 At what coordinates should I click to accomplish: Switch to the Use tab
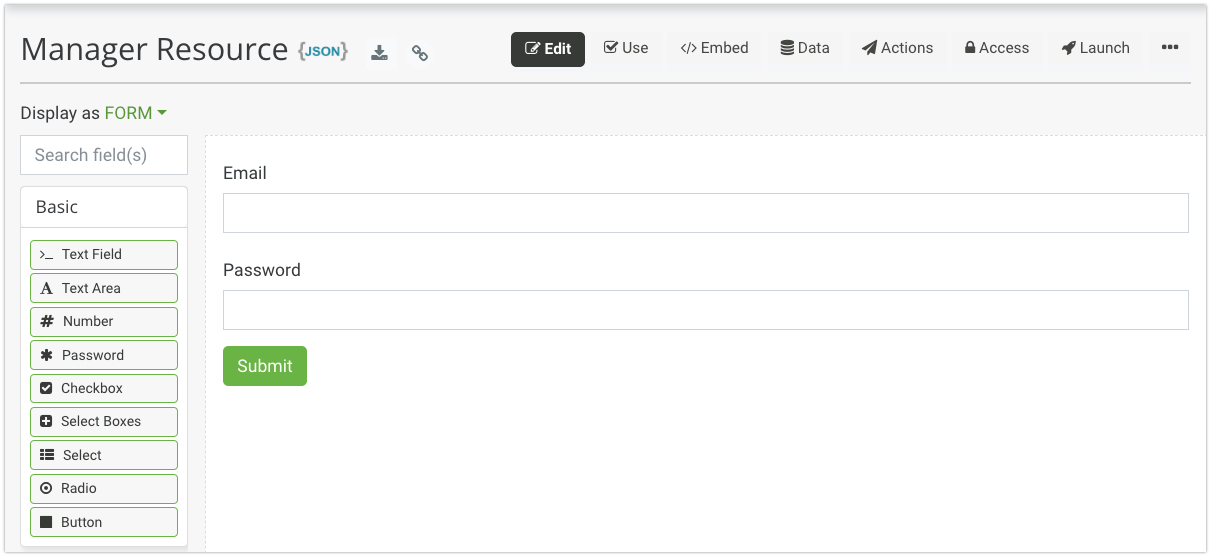coord(626,48)
